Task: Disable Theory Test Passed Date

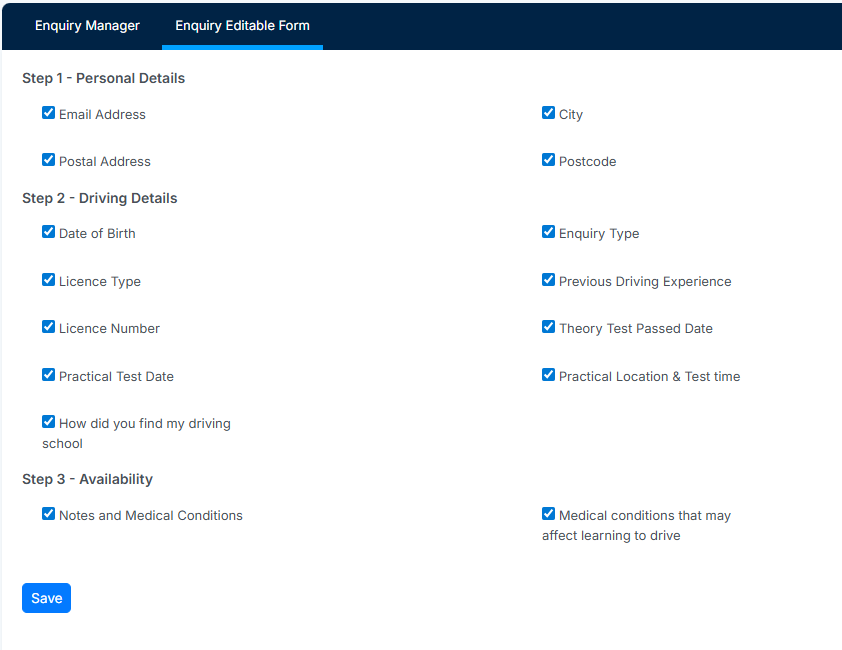Action: point(548,327)
